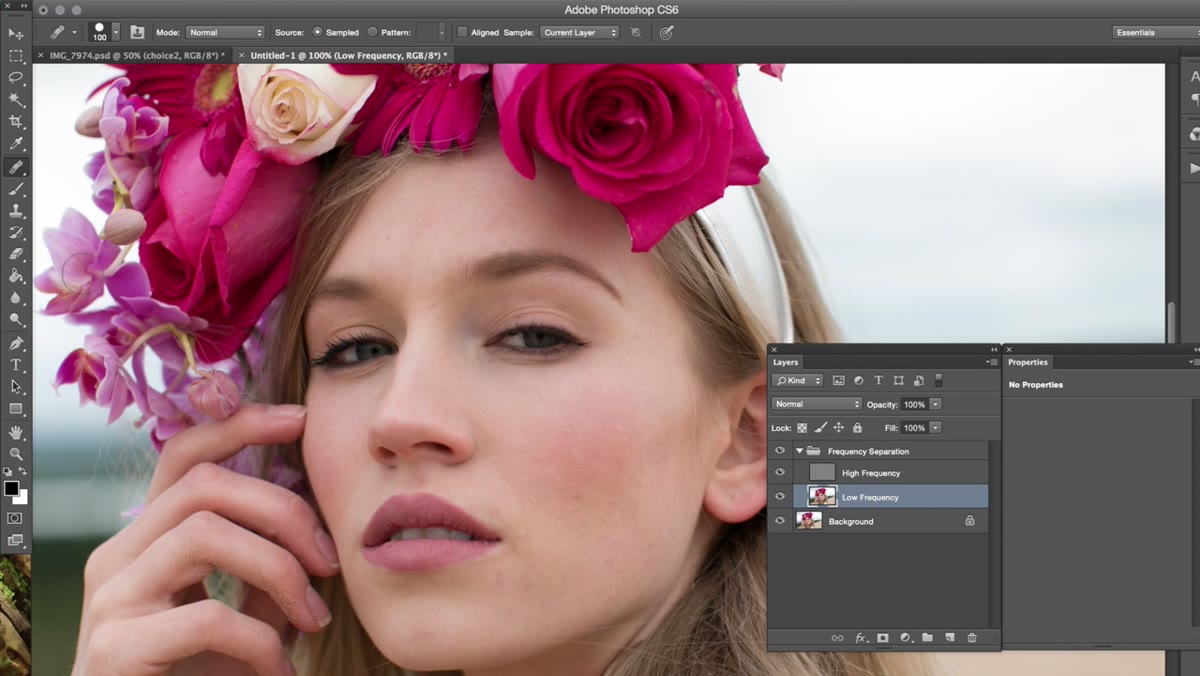Image resolution: width=1200 pixels, height=676 pixels.
Task: Open the healing Mode dropdown
Action: click(x=225, y=32)
